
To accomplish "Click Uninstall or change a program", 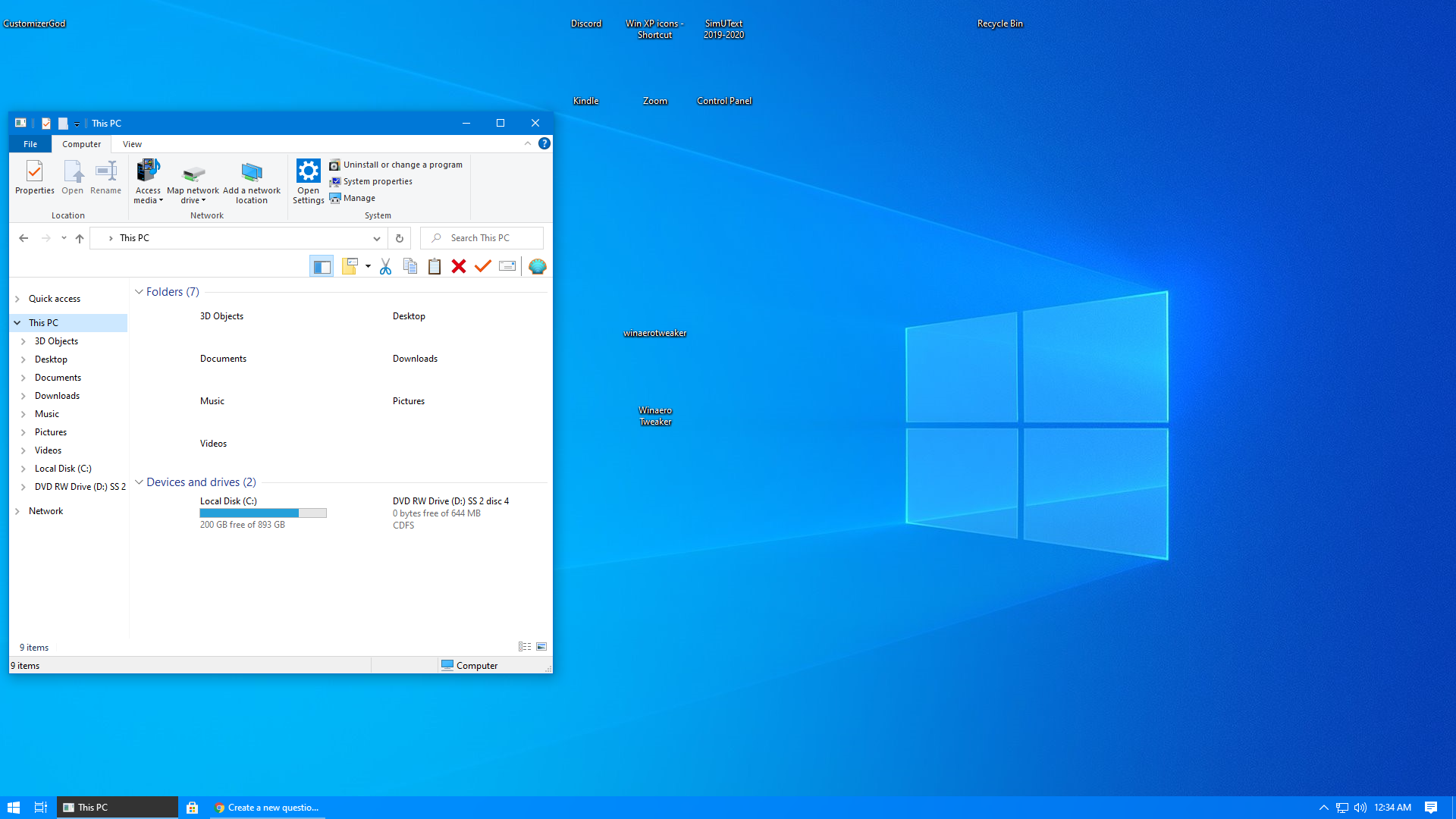I will click(x=396, y=165).
